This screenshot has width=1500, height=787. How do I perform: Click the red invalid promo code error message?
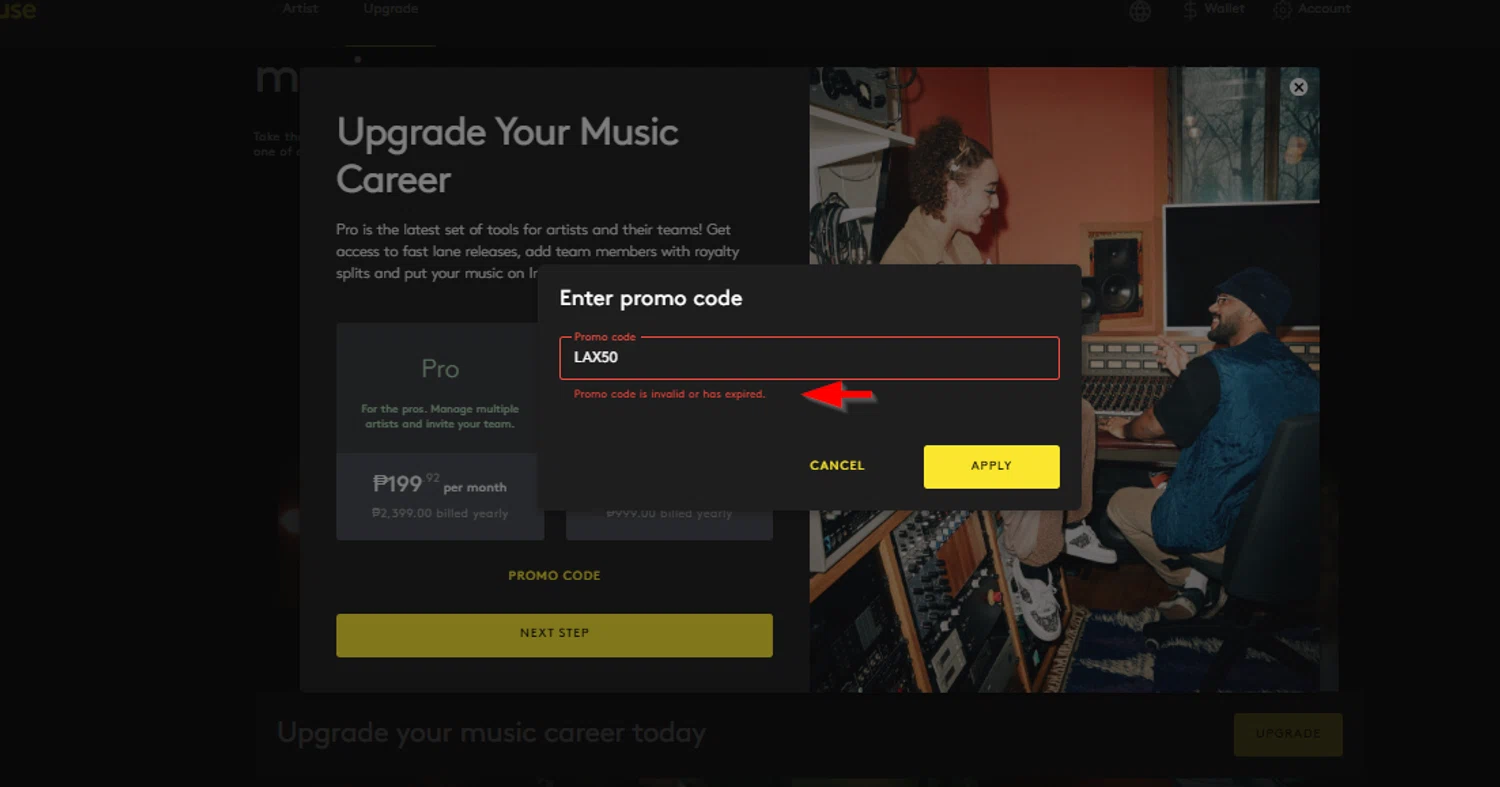coord(669,394)
